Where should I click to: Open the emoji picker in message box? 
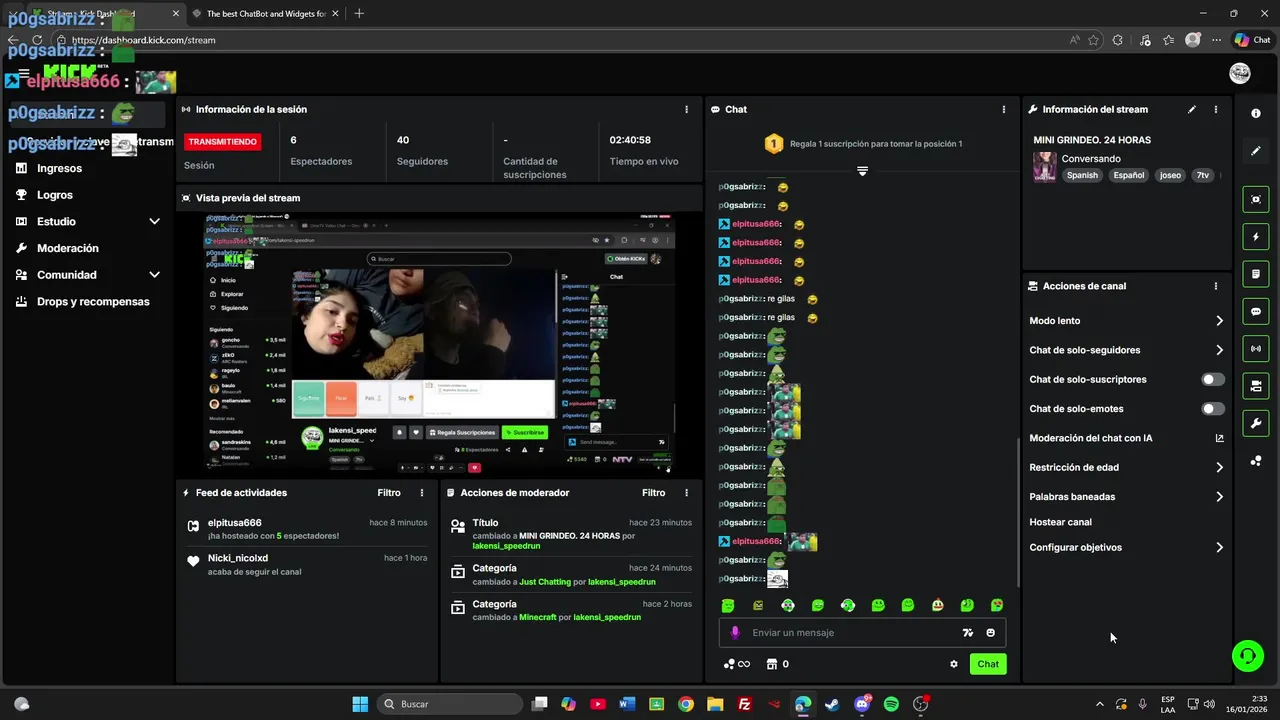(991, 633)
